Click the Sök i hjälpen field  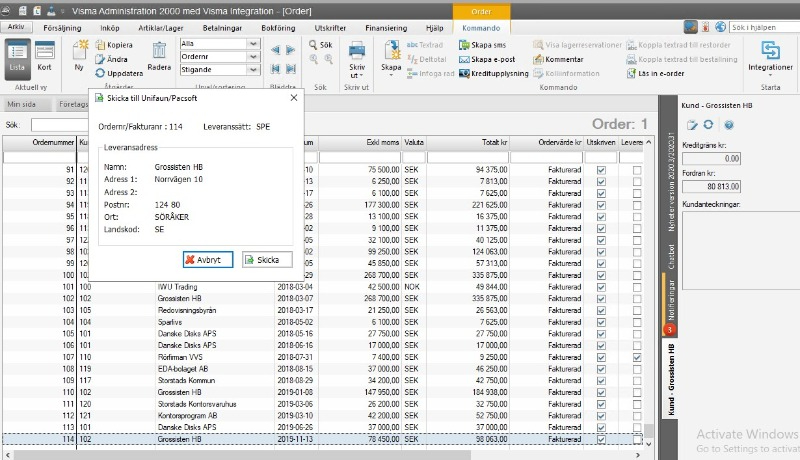pos(764,27)
